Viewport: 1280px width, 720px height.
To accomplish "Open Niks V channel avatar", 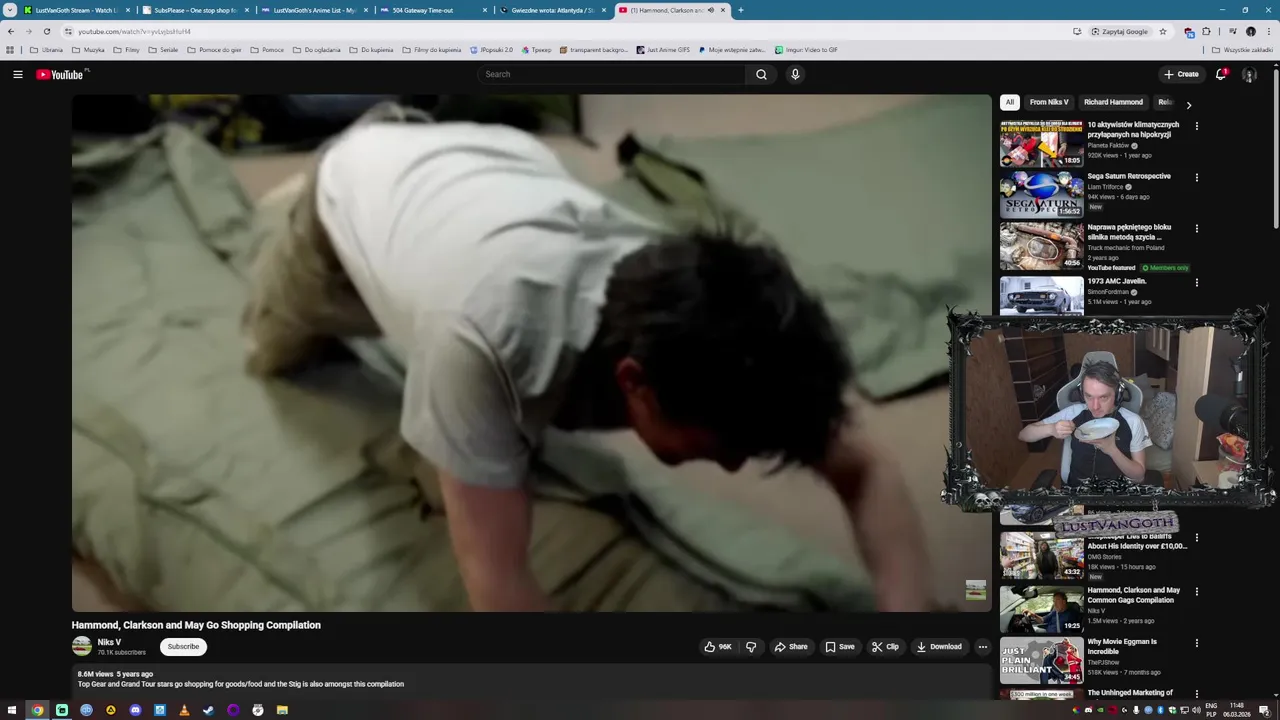I will [x=82, y=646].
